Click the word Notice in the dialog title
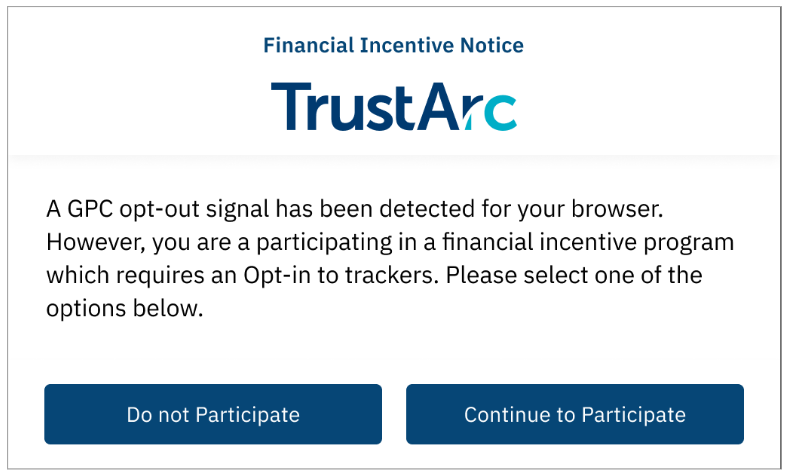 click(492, 45)
